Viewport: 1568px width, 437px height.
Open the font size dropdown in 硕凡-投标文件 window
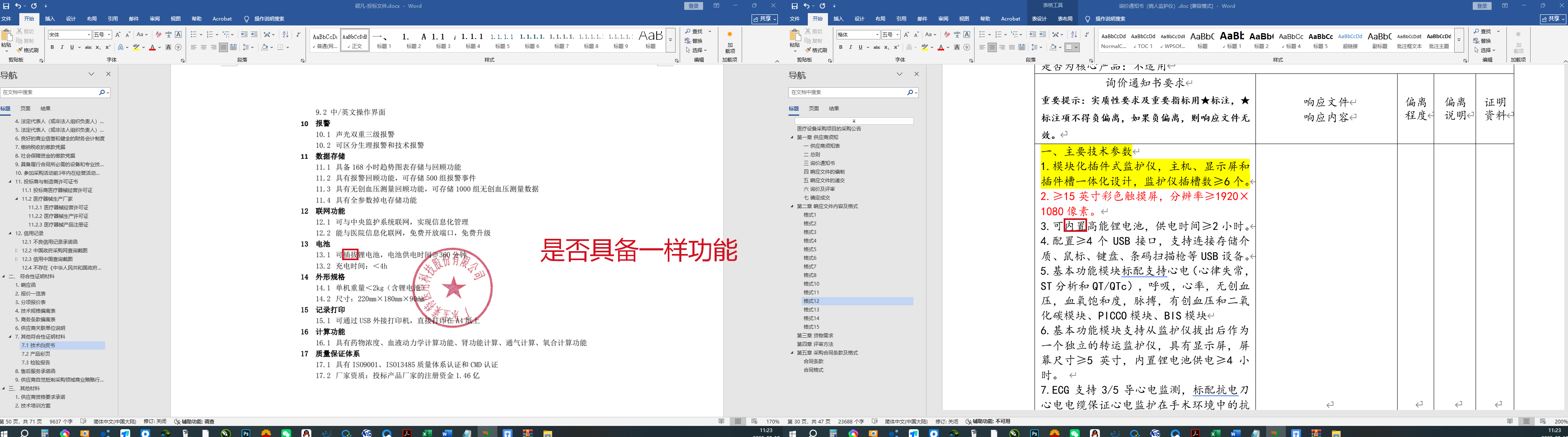click(x=109, y=34)
